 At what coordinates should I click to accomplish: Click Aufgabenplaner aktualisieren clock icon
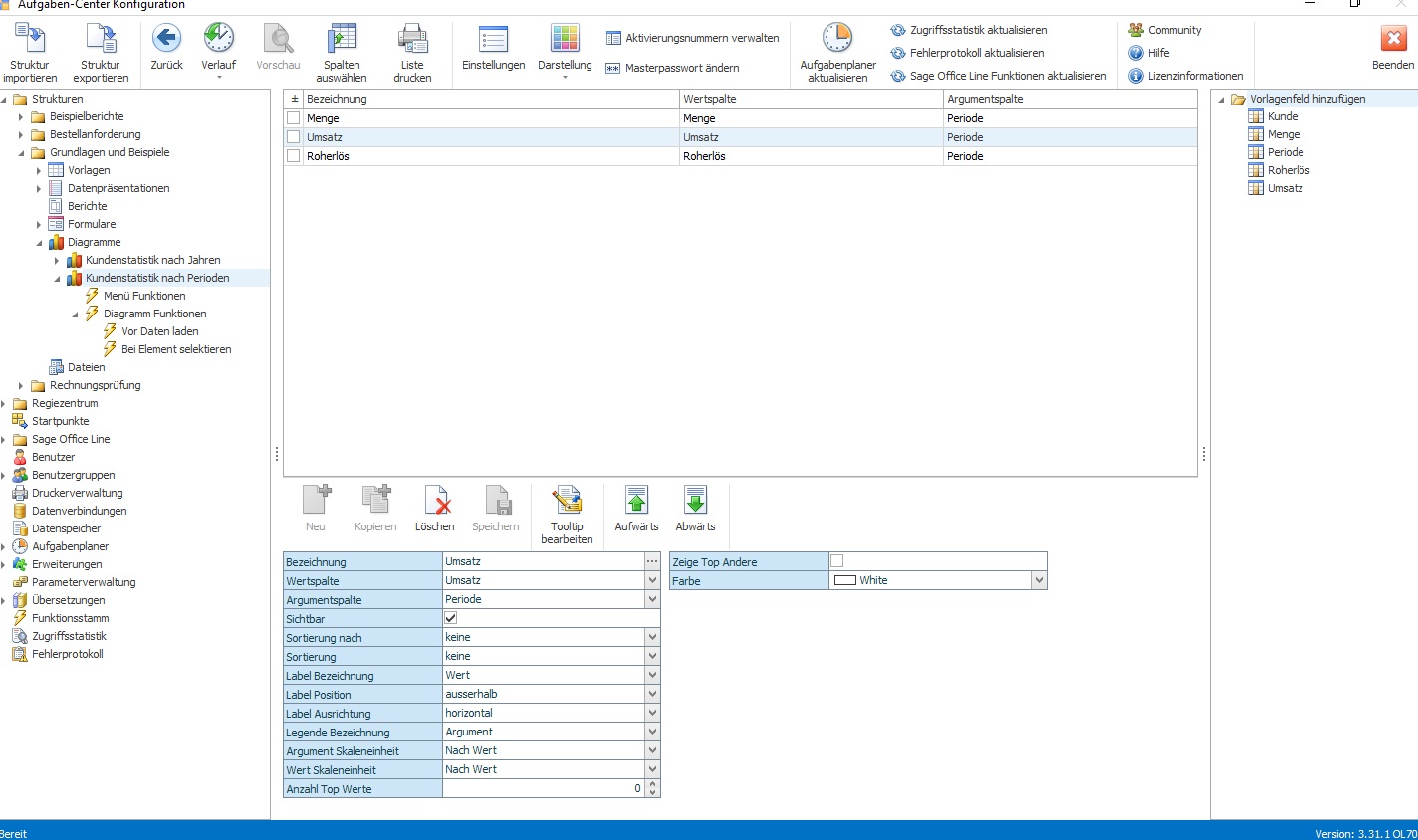tap(837, 39)
